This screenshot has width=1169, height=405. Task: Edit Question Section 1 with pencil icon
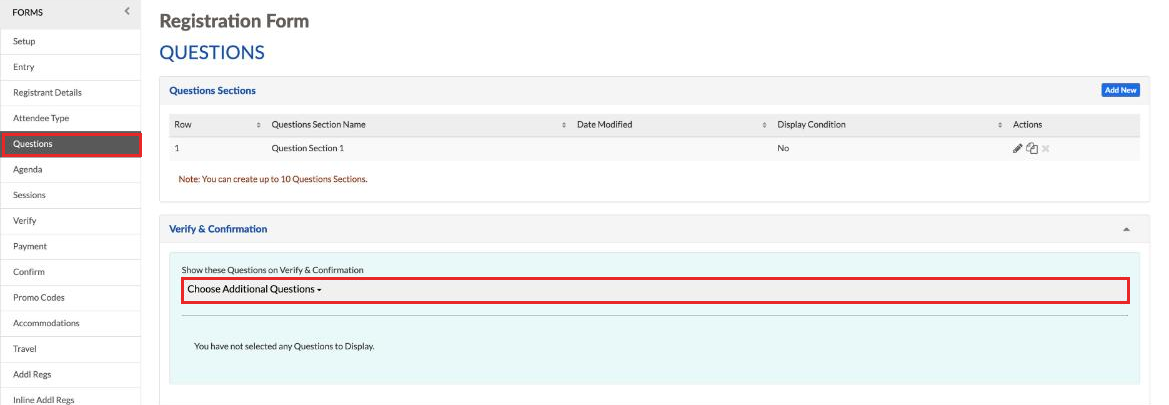pyautogui.click(x=1018, y=148)
